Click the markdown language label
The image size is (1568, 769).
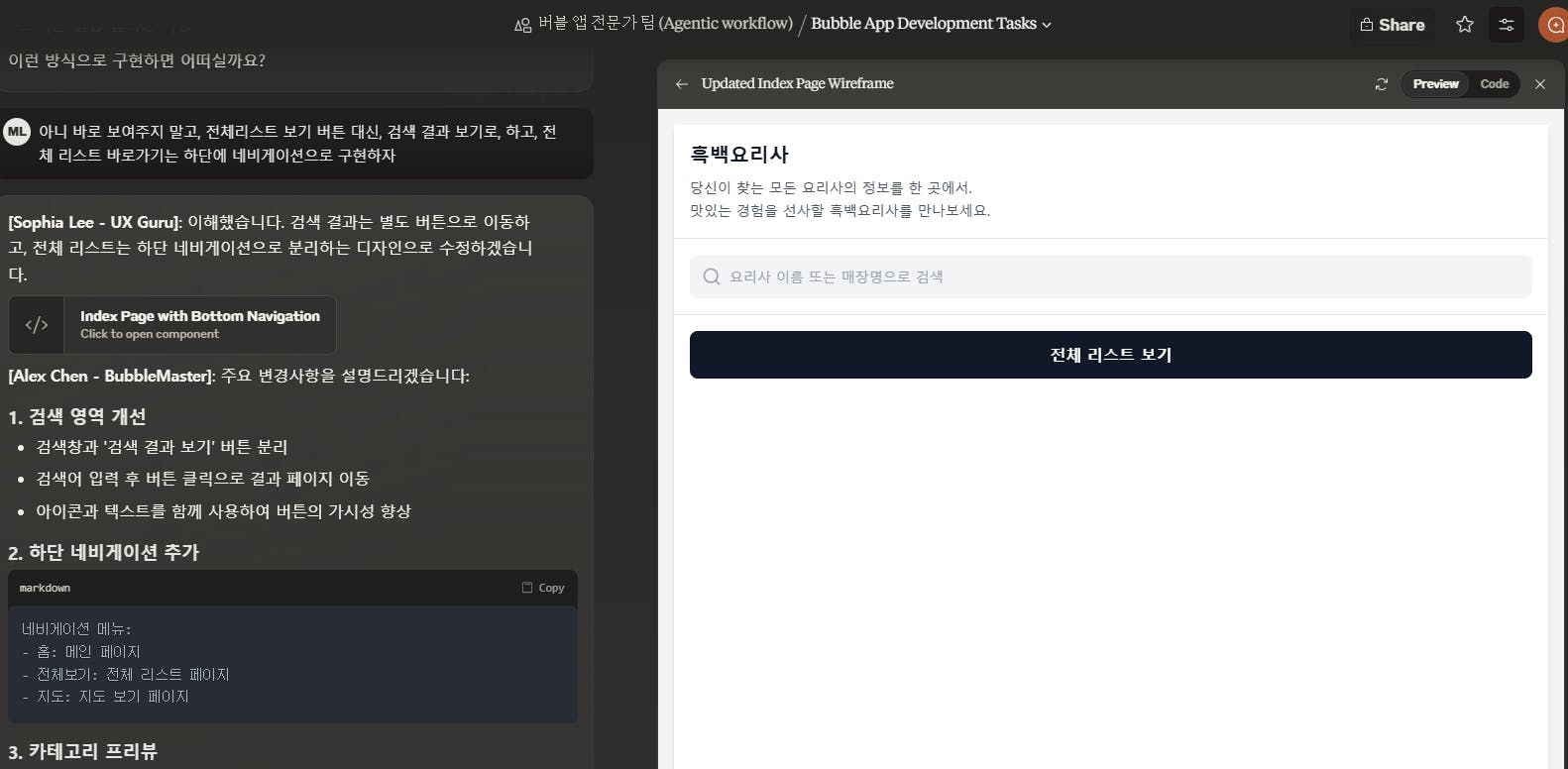45,588
